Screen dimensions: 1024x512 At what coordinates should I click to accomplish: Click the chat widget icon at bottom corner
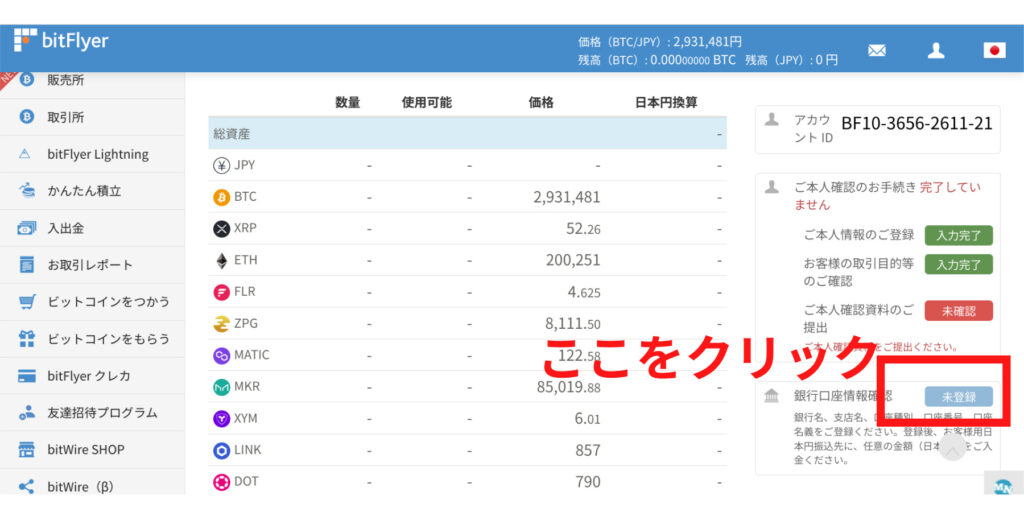1003,486
